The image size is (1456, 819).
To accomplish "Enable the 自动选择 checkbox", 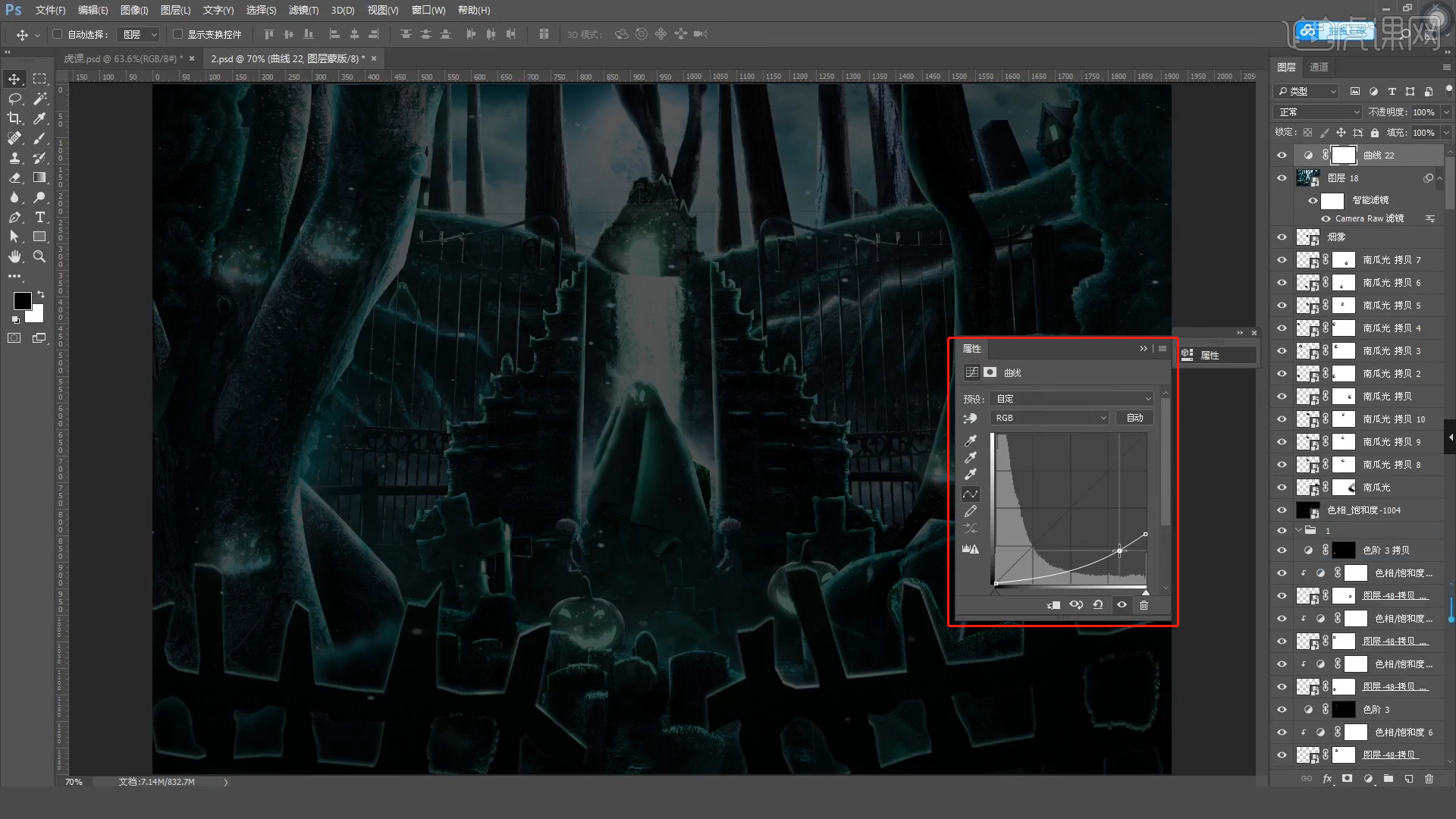I will [x=58, y=34].
